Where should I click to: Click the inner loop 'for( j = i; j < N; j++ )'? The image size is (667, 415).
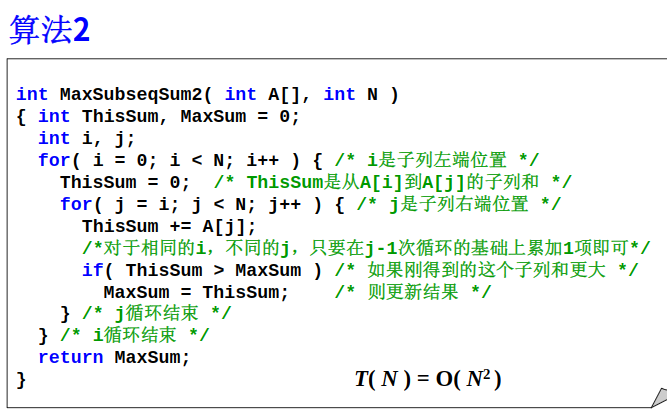pyautogui.click(x=191, y=205)
